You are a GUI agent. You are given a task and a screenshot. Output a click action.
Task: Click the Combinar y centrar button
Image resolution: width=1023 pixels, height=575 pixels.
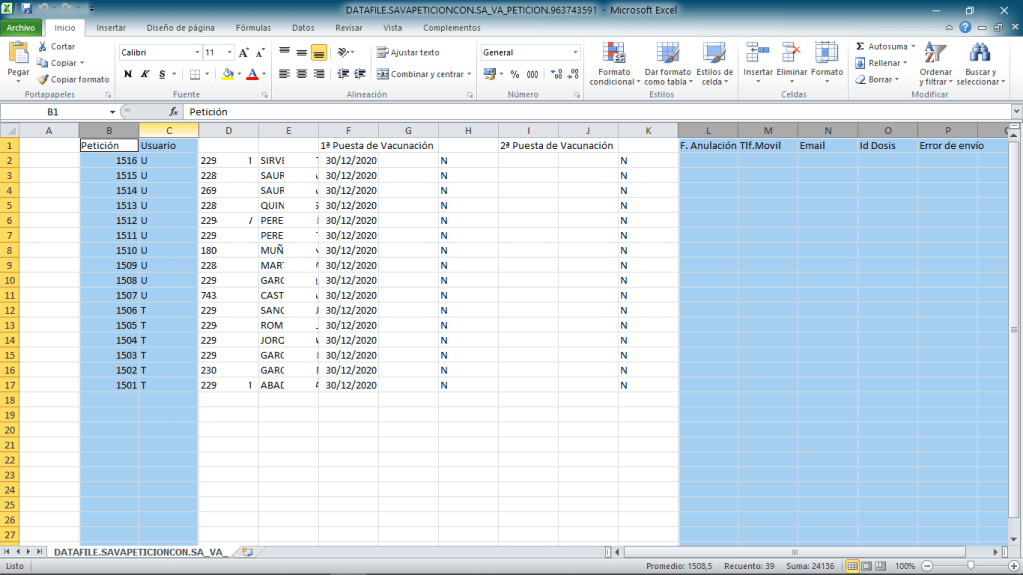coord(420,74)
